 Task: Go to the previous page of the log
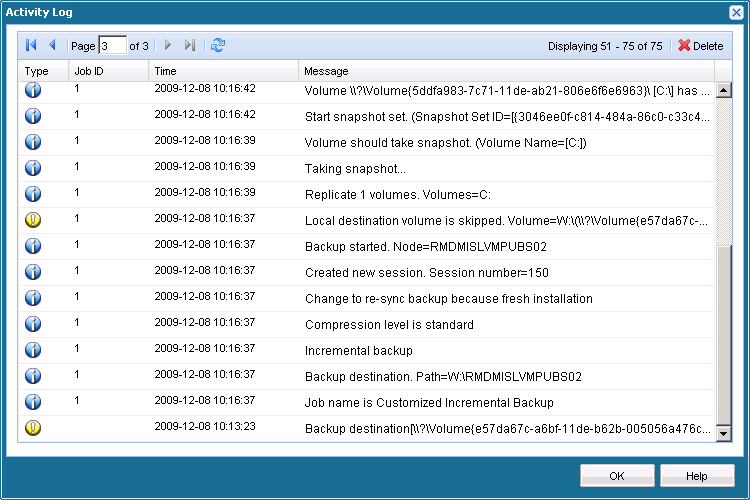click(53, 45)
